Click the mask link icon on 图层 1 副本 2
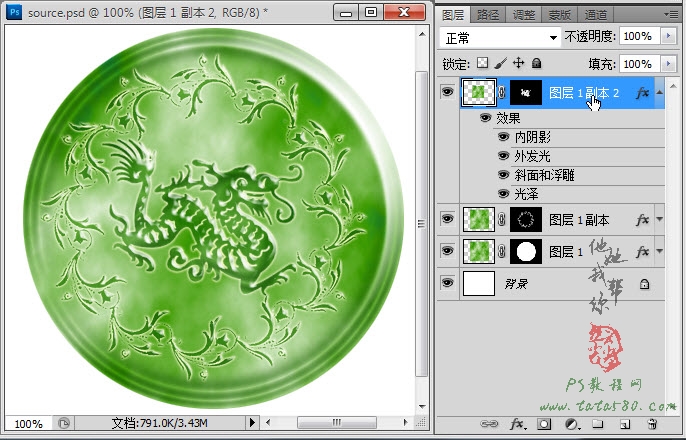 [502, 92]
